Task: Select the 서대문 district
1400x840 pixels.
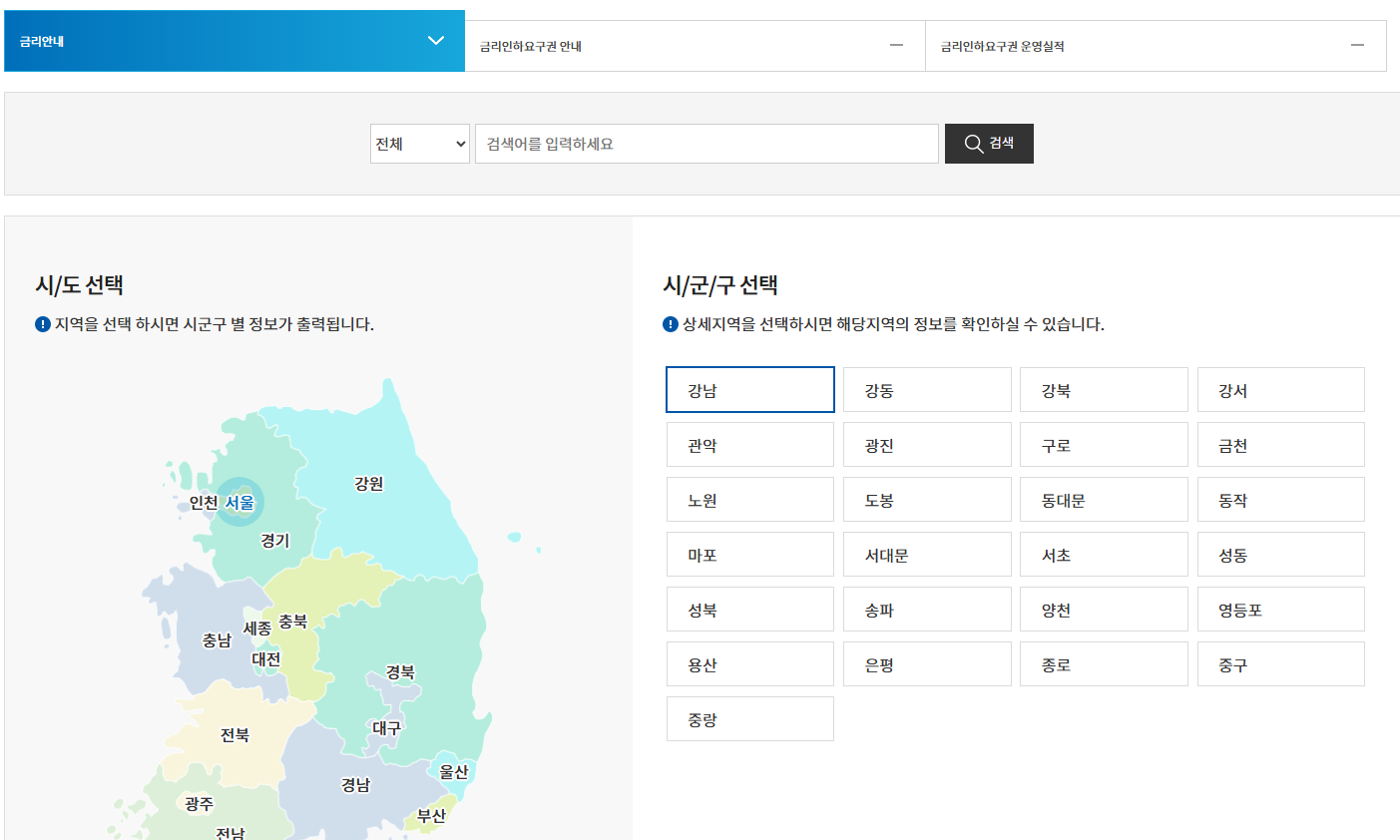Action: pos(927,555)
